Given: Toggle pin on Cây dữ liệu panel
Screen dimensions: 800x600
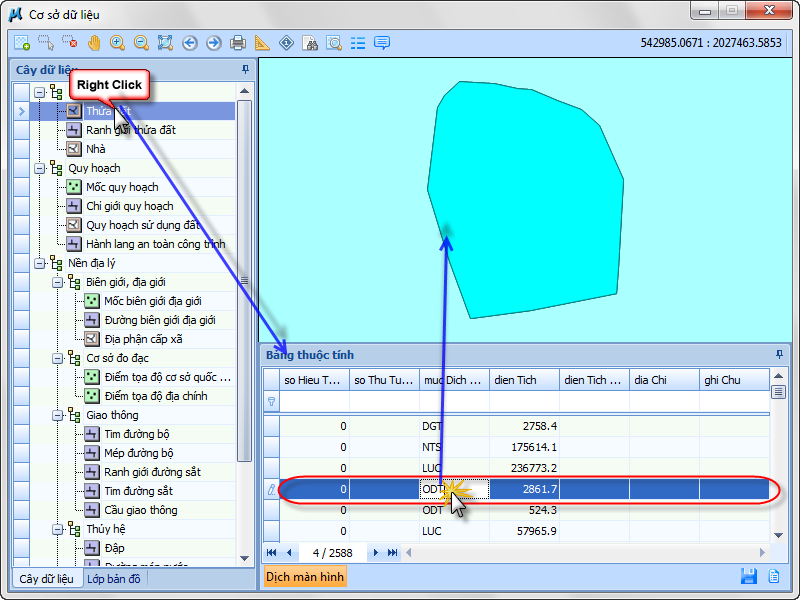Looking at the screenshot, I should pyautogui.click(x=246, y=70).
